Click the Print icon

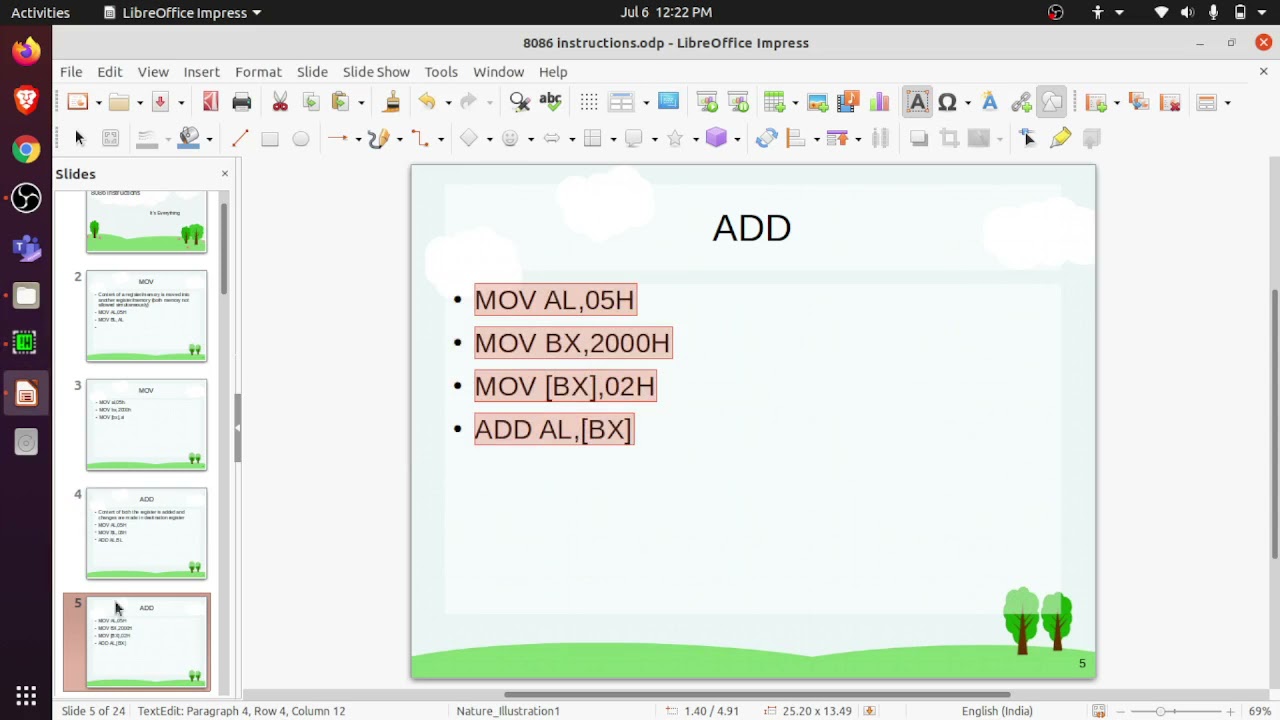(x=241, y=101)
